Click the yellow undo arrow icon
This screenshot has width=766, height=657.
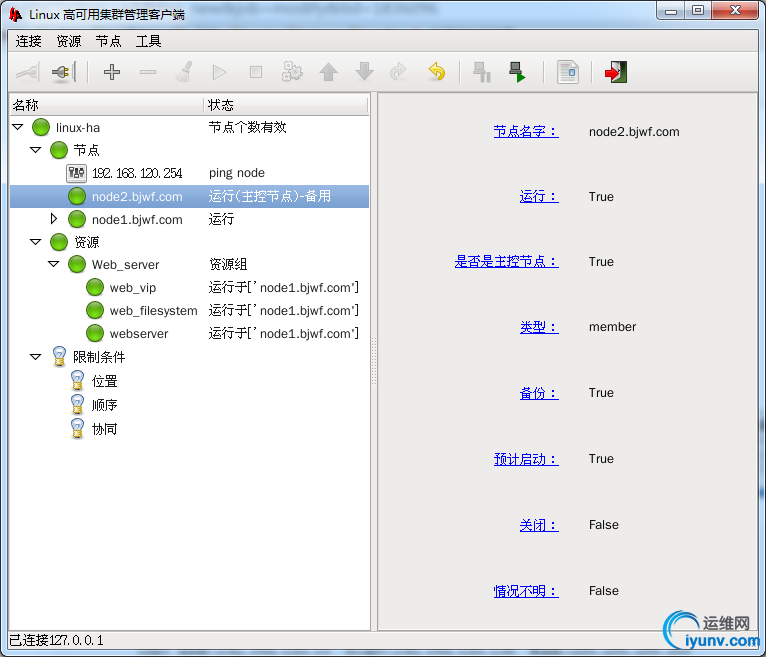coord(436,72)
